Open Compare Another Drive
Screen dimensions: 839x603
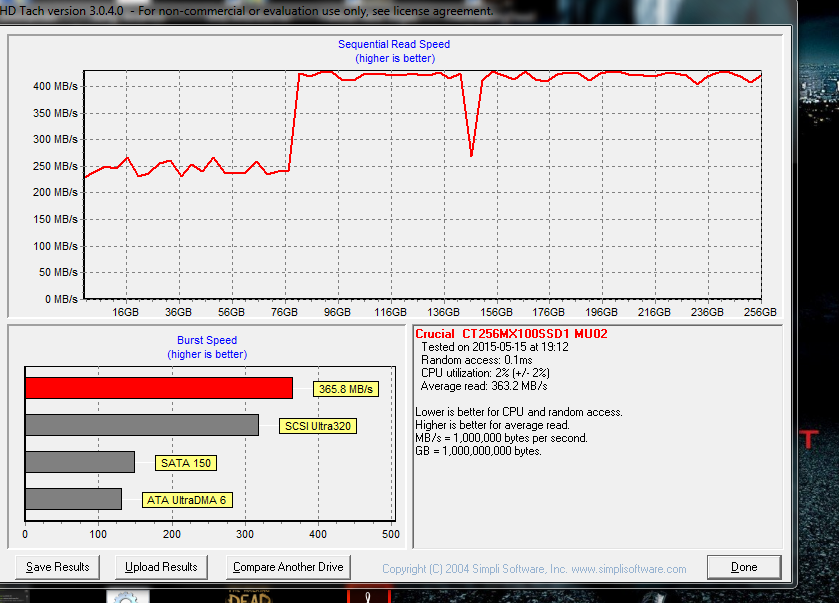(288, 567)
